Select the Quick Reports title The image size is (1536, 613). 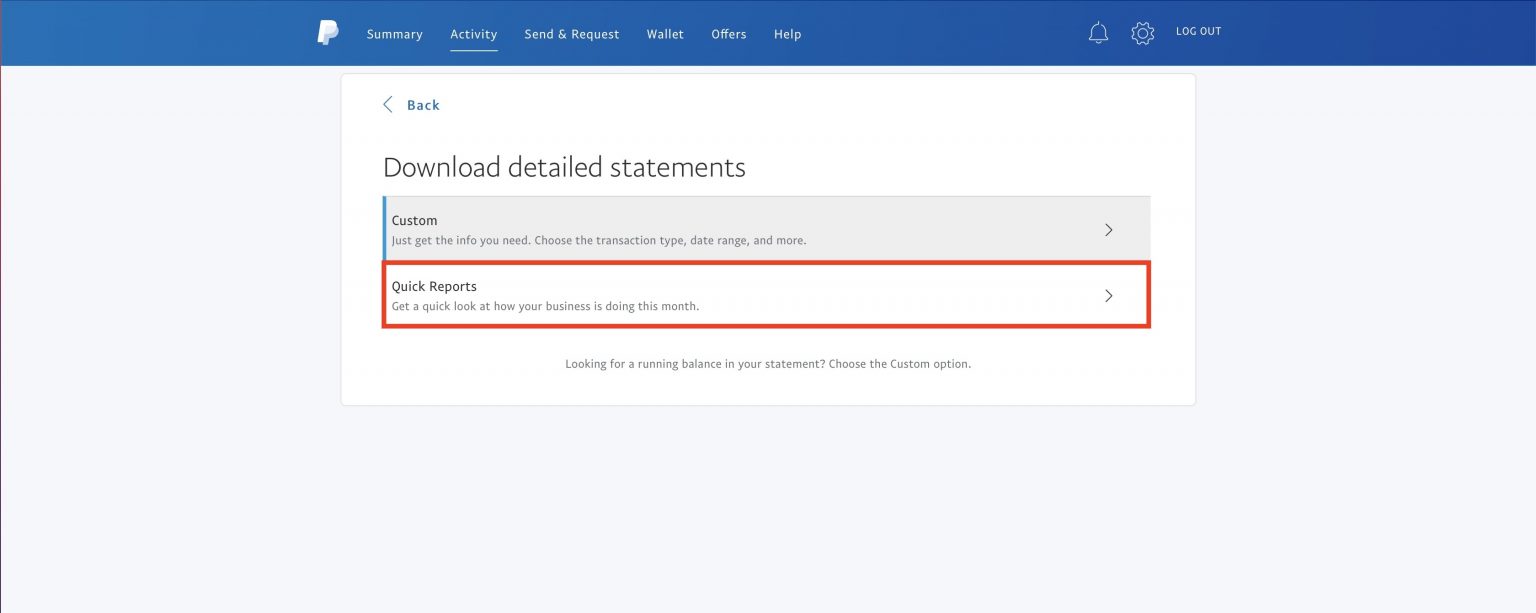pos(434,286)
